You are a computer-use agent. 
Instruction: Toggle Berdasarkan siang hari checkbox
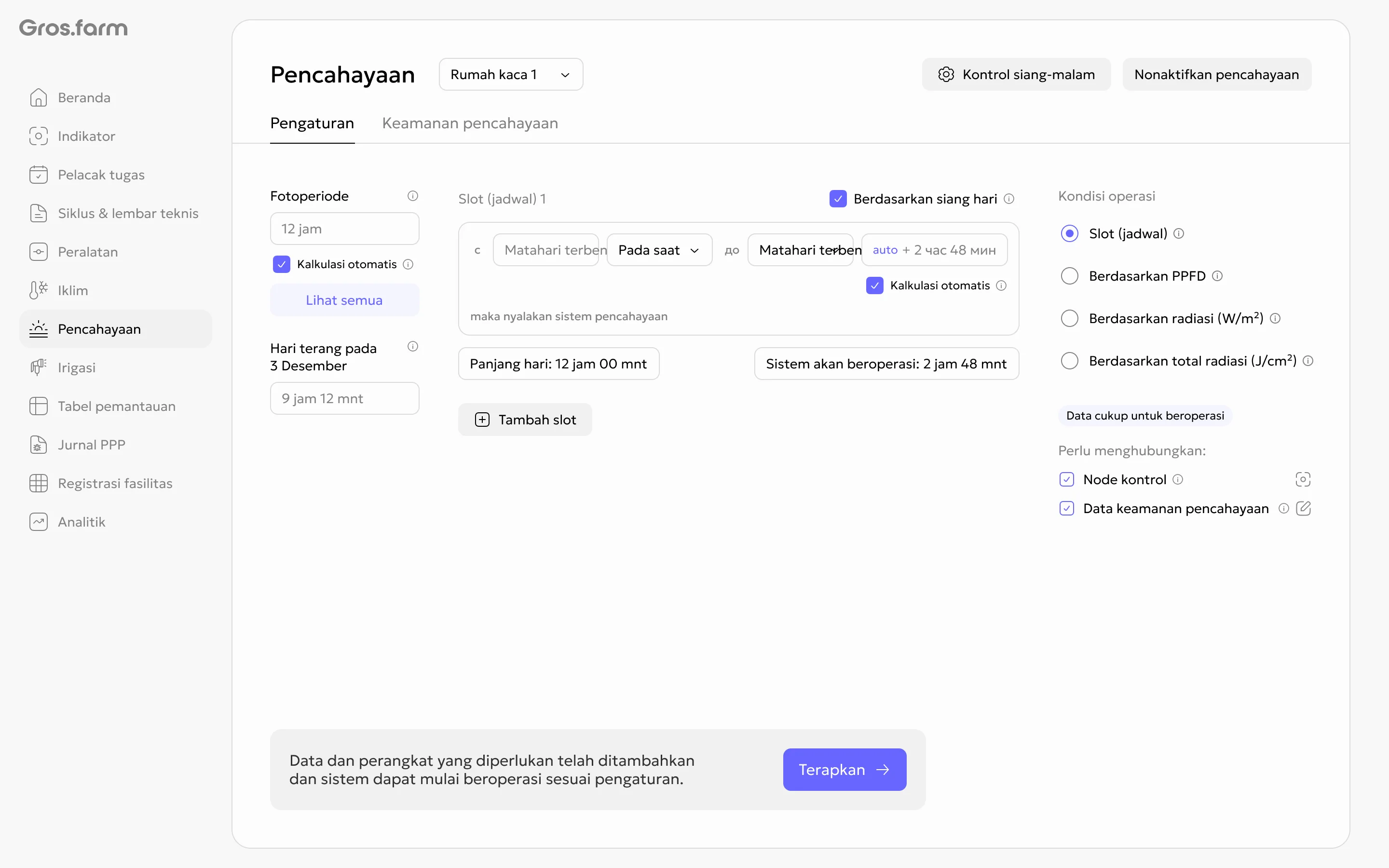tap(838, 199)
